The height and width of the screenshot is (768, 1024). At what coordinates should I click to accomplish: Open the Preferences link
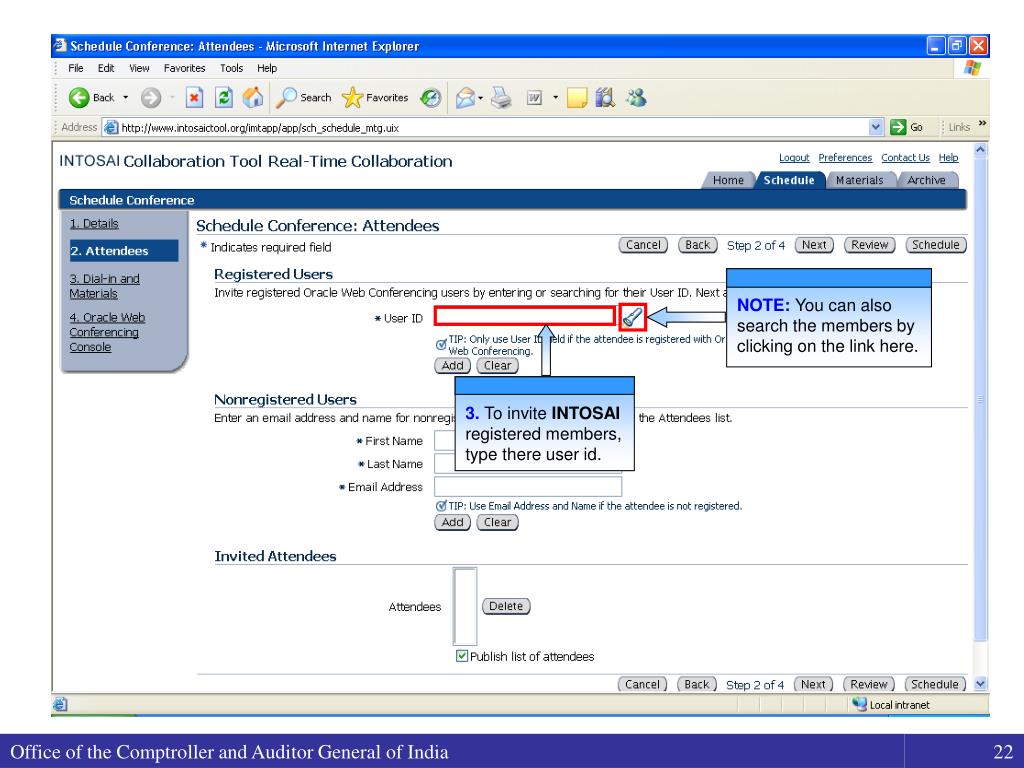click(x=845, y=158)
